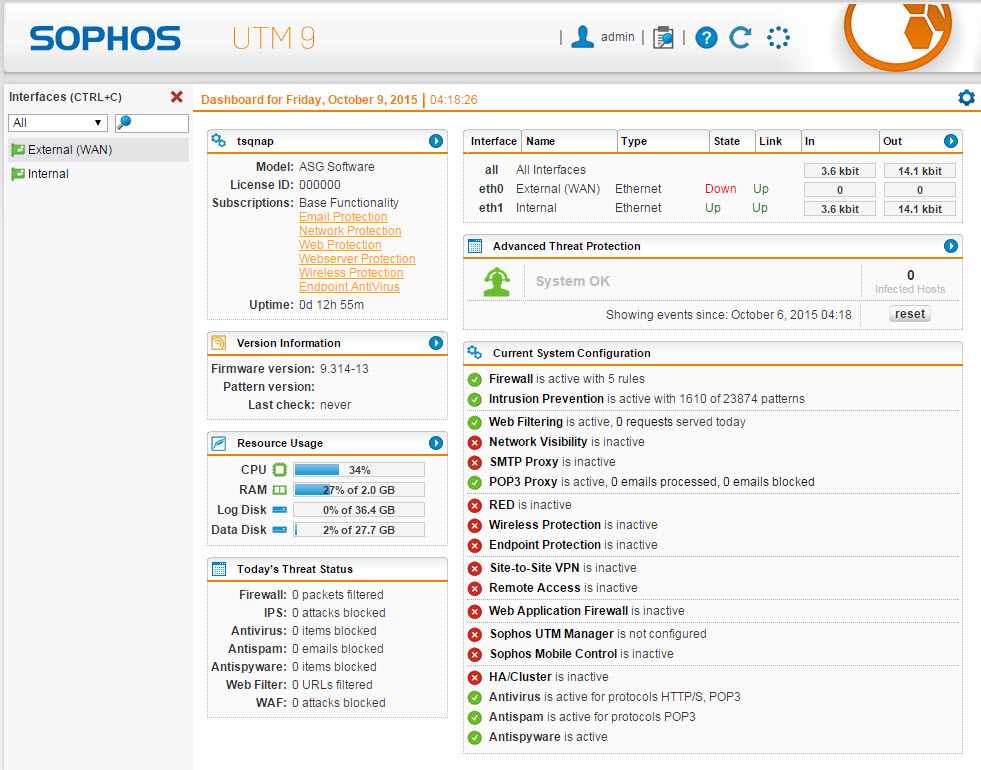This screenshot has height=770, width=981.
Task: Click the Data Disk usage bar
Action: 359,530
